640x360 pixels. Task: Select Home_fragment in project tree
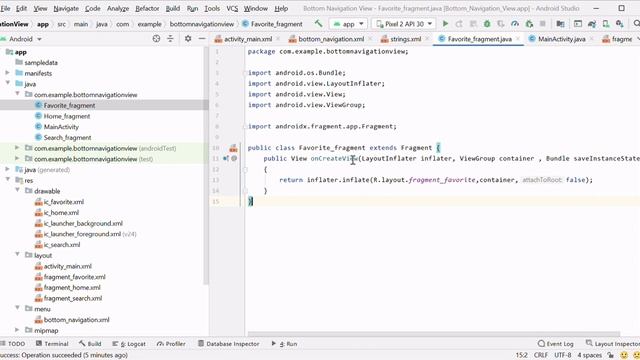tap(67, 116)
